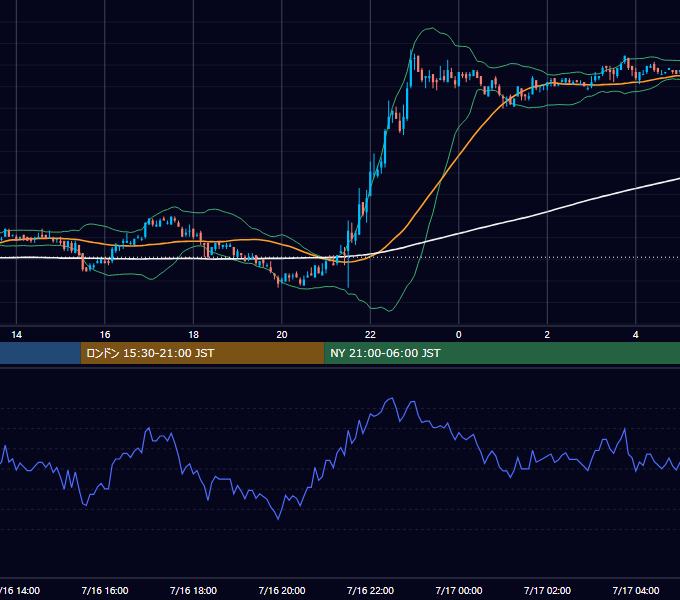Click the 7/17 00:00 date label

(x=459, y=590)
